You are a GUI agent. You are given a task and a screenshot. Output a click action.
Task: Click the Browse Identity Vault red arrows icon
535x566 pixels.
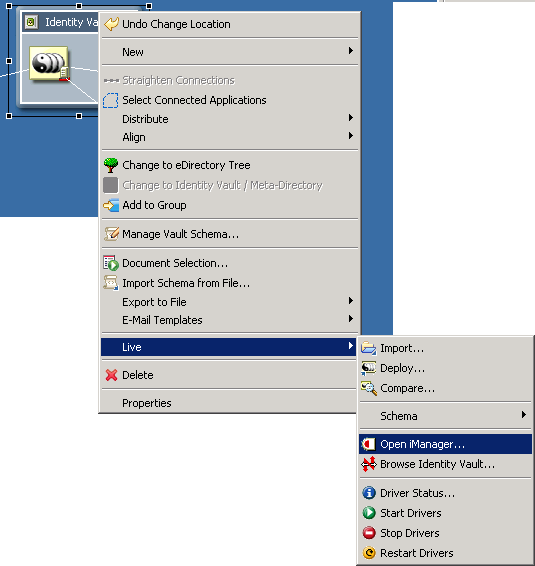click(x=369, y=464)
